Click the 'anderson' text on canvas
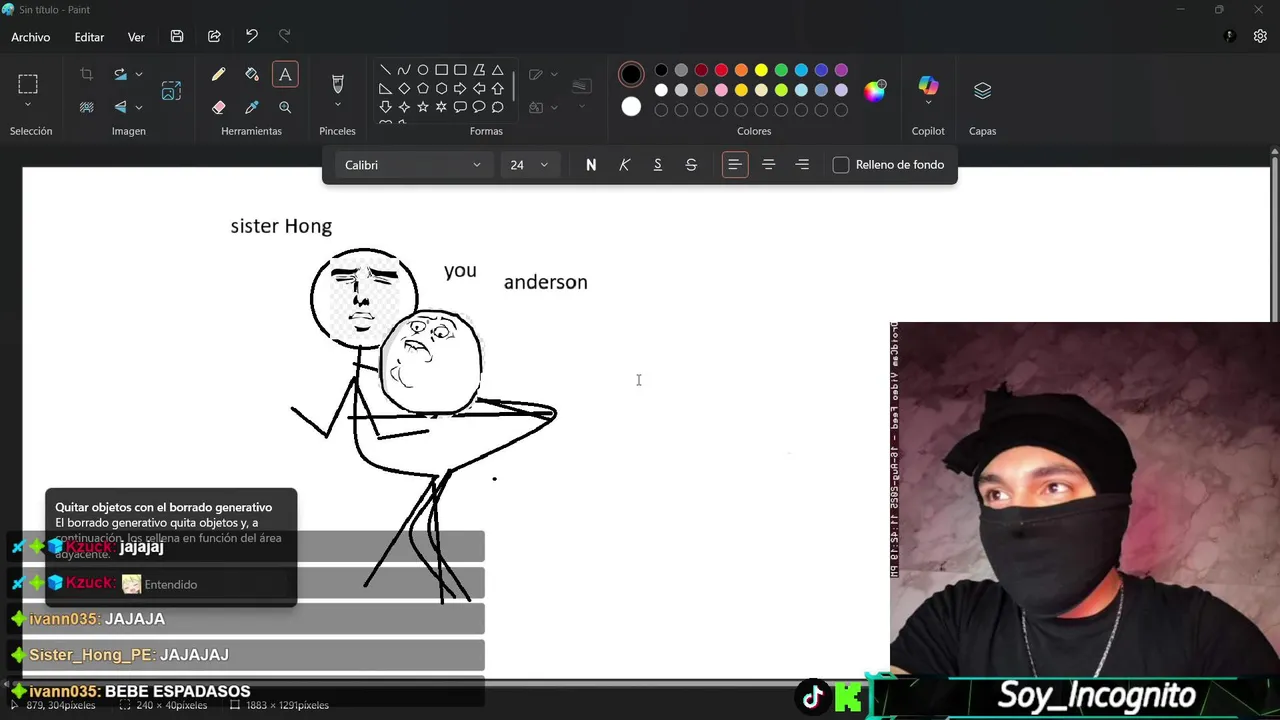Screen dimensions: 1280x720 546,283
